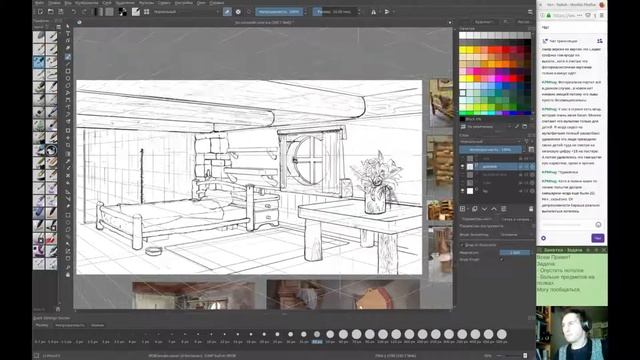
Task: Toggle preserve alpha button in the toolbar
Action: [x=238, y=12]
